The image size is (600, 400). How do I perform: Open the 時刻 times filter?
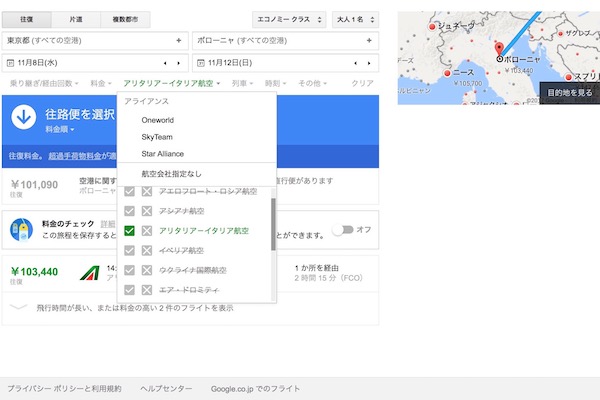click(x=275, y=83)
